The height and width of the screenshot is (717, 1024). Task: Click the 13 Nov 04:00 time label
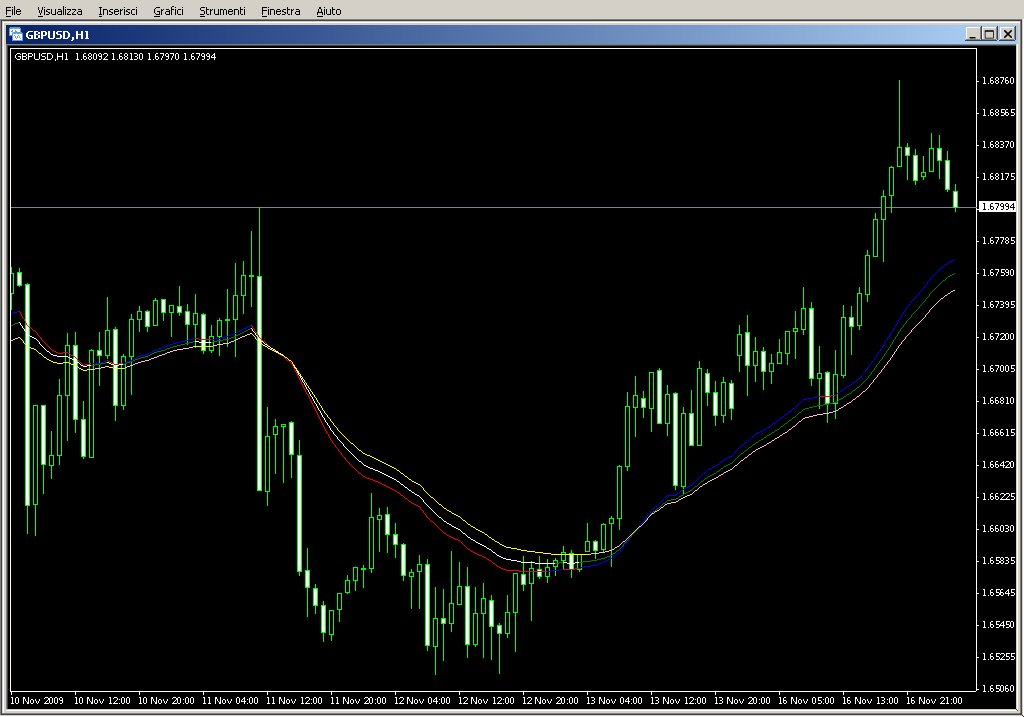[612, 701]
